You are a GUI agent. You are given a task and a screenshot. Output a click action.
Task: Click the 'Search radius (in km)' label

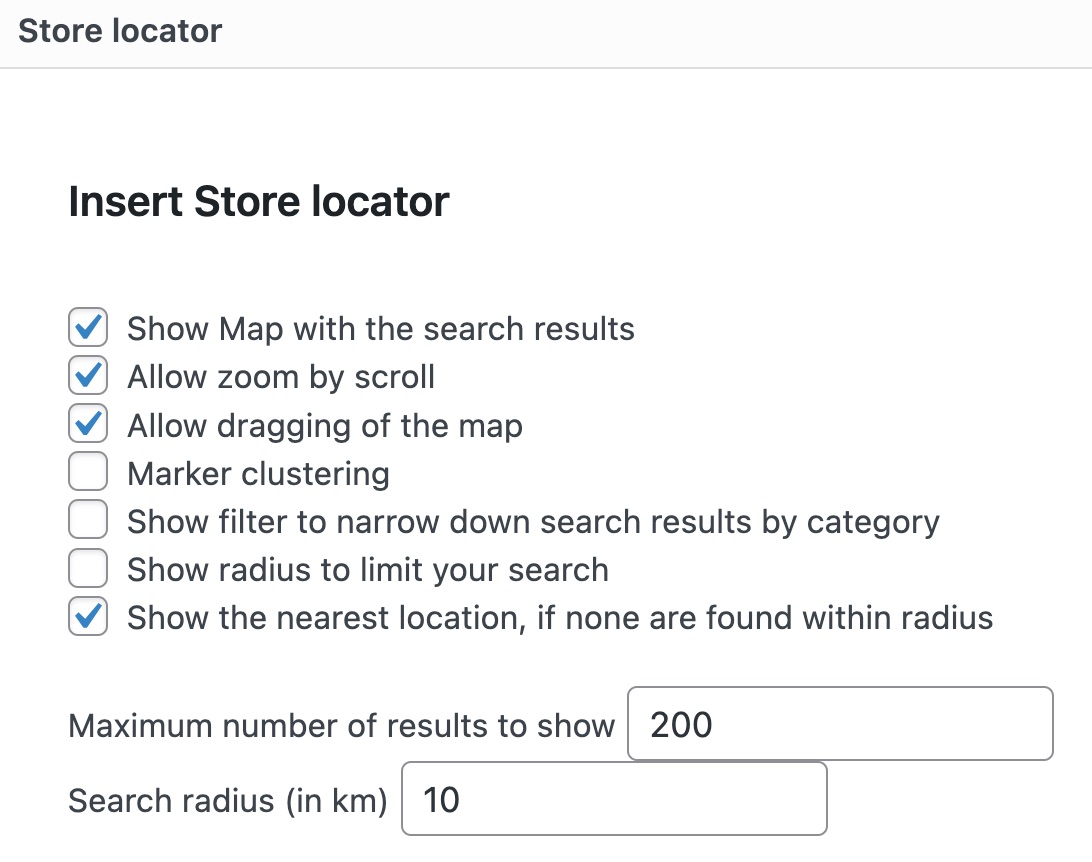point(227,800)
